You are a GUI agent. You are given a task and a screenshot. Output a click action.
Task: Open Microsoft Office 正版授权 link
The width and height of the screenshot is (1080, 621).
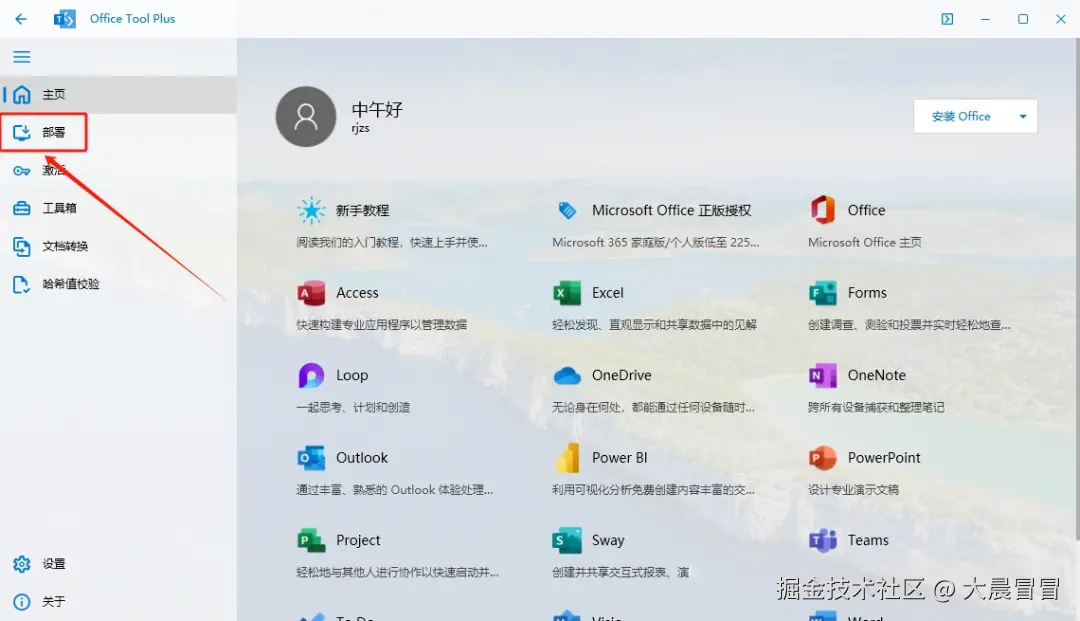pos(672,210)
